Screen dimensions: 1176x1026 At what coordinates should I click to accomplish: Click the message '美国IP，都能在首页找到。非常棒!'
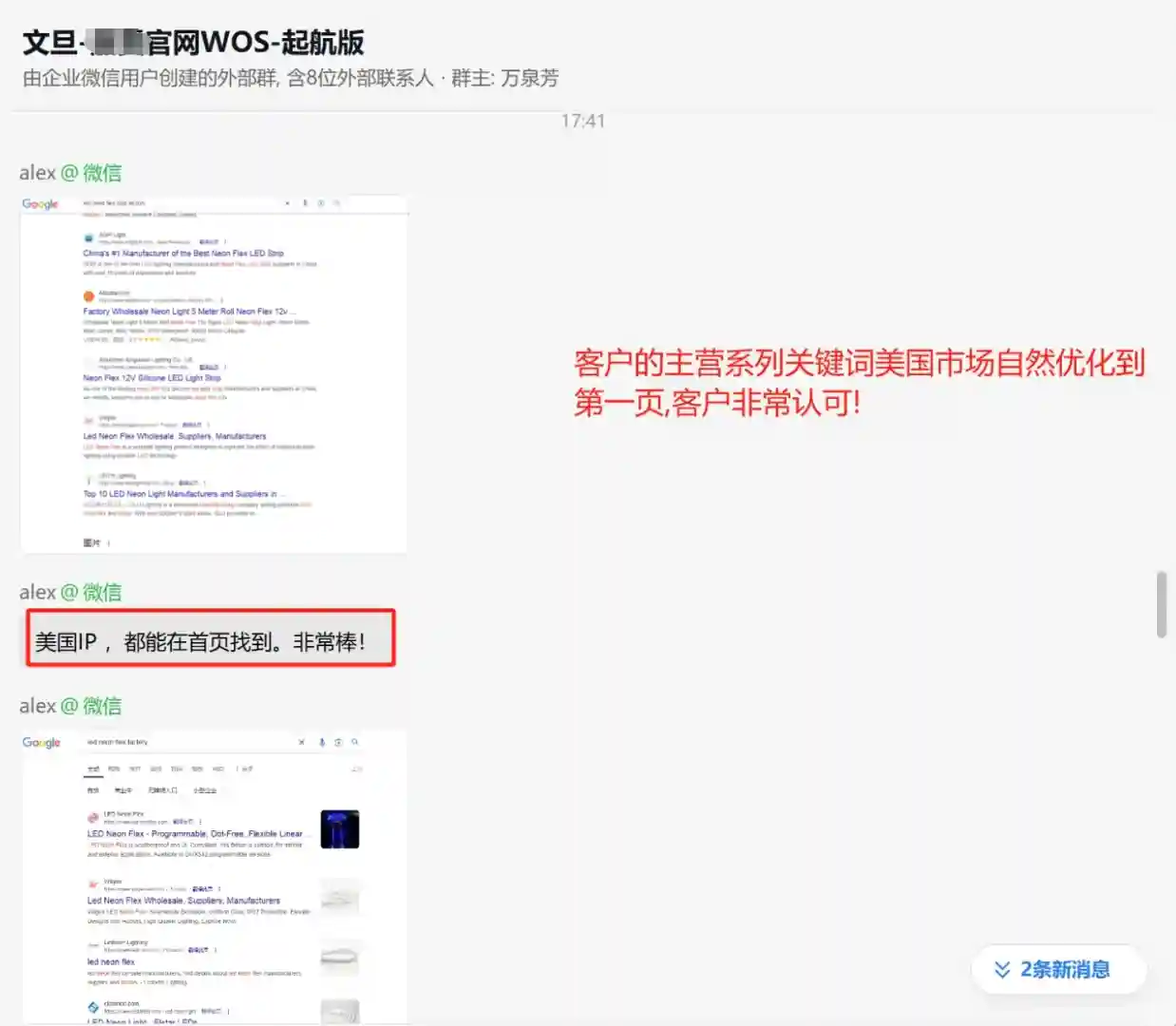click(199, 642)
